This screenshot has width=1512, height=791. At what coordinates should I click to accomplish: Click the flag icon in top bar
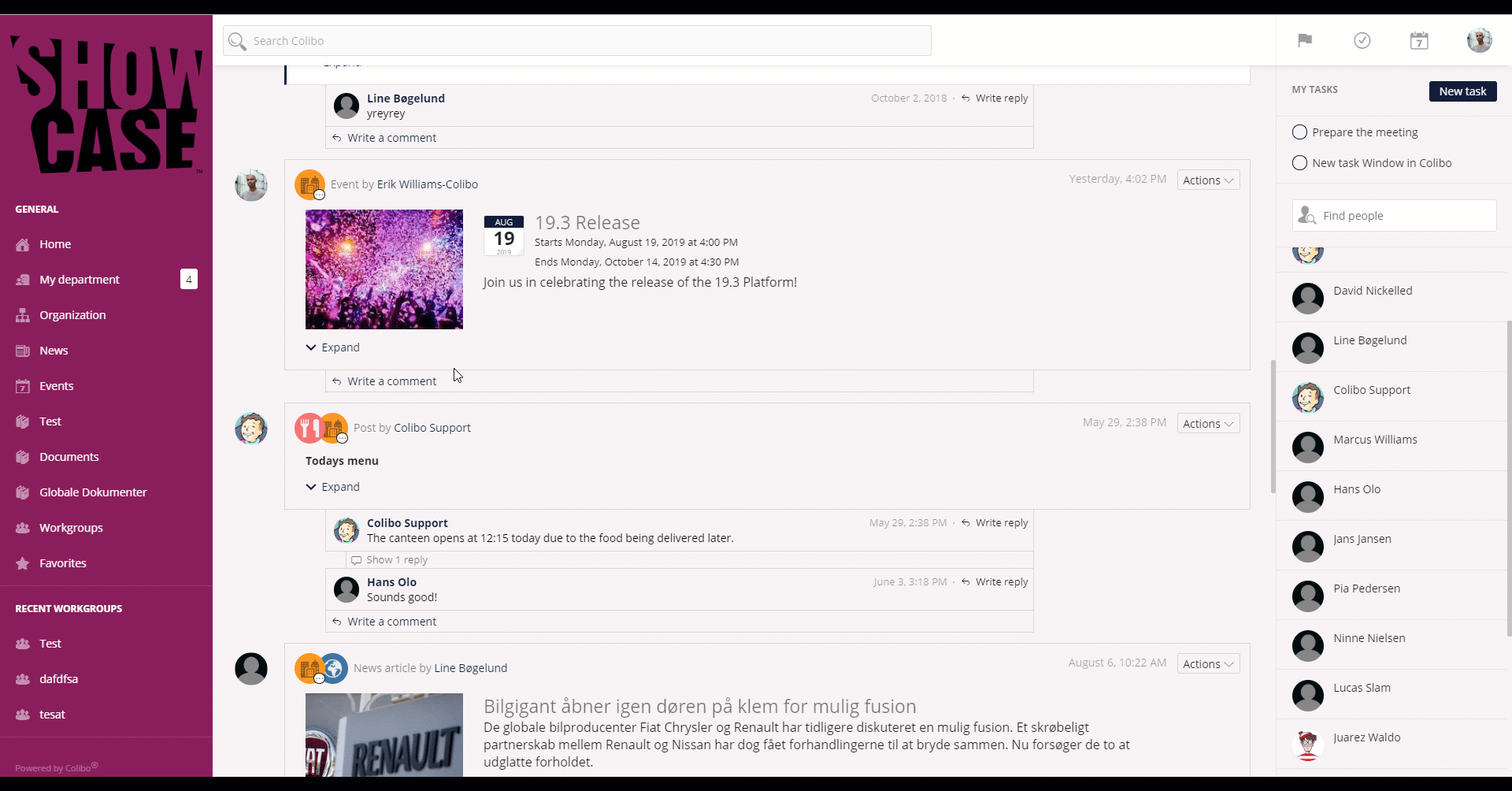pyautogui.click(x=1305, y=40)
